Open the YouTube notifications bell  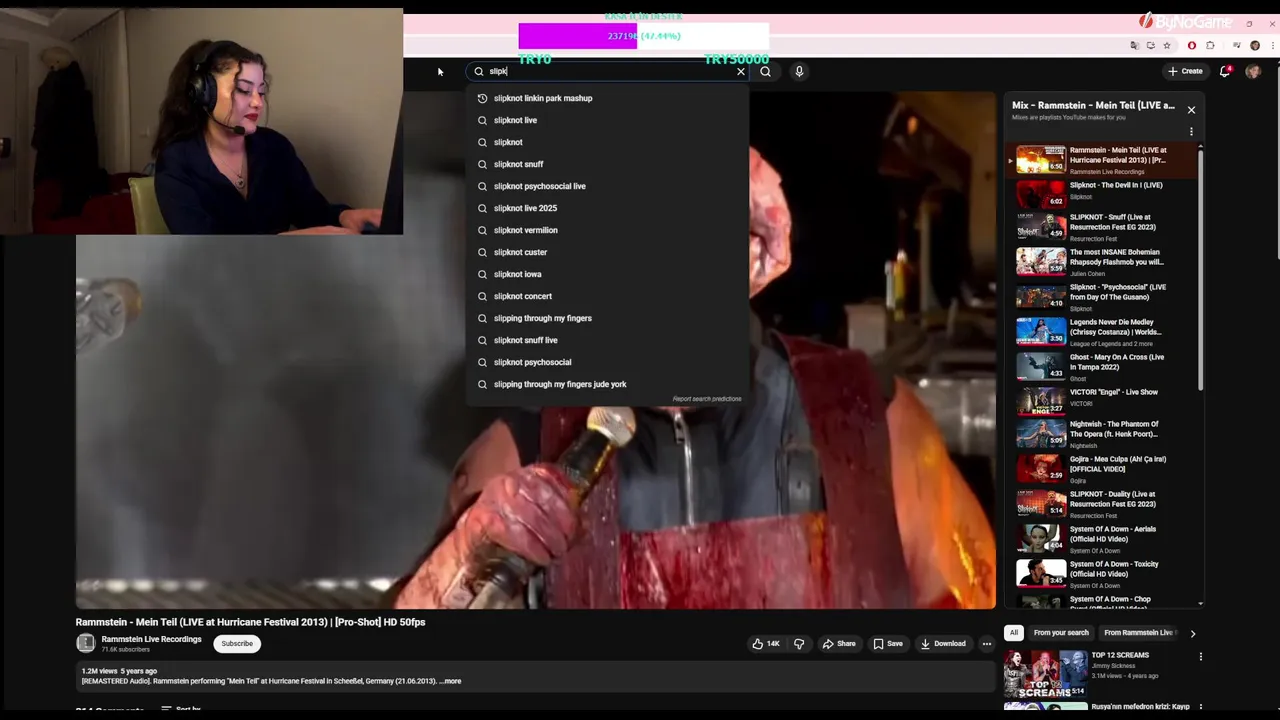pyautogui.click(x=1225, y=71)
